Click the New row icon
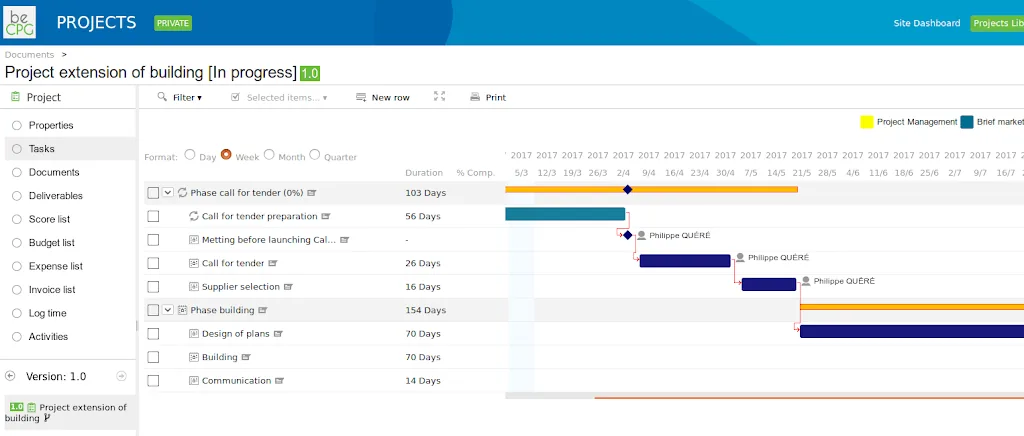The width and height of the screenshot is (1024, 436). [x=360, y=97]
